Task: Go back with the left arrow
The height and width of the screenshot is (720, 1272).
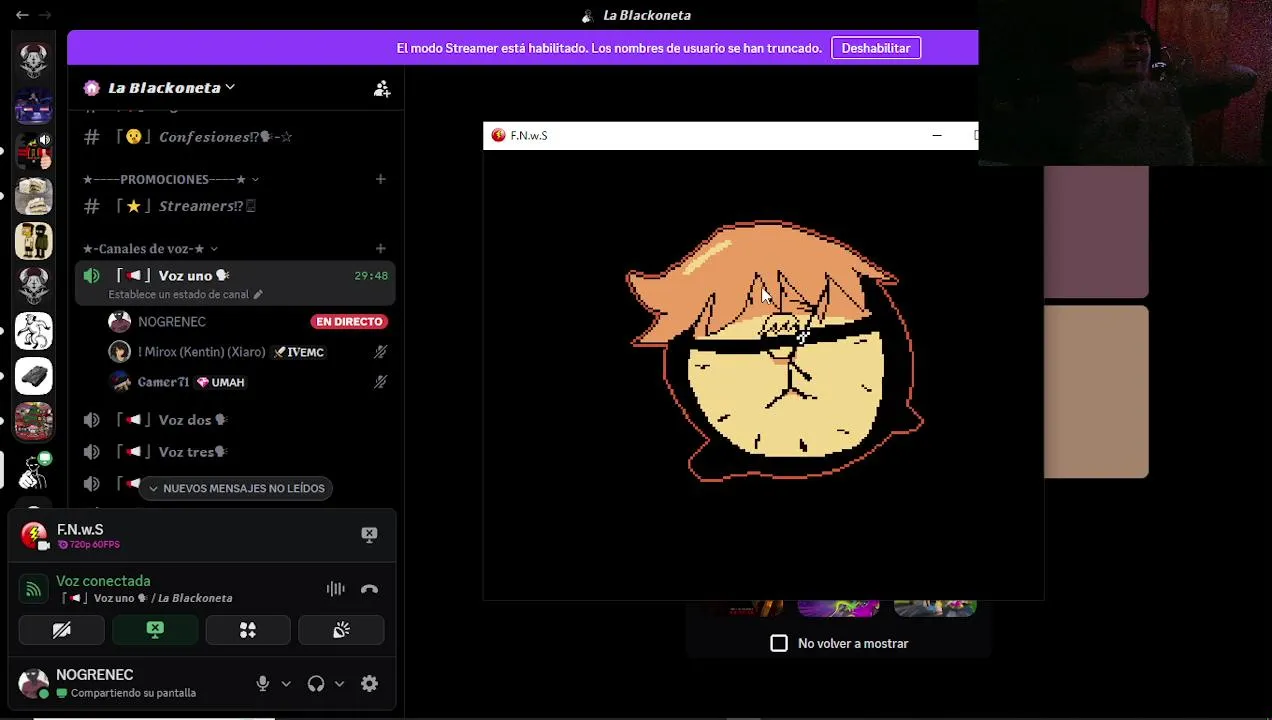Action: (22, 15)
